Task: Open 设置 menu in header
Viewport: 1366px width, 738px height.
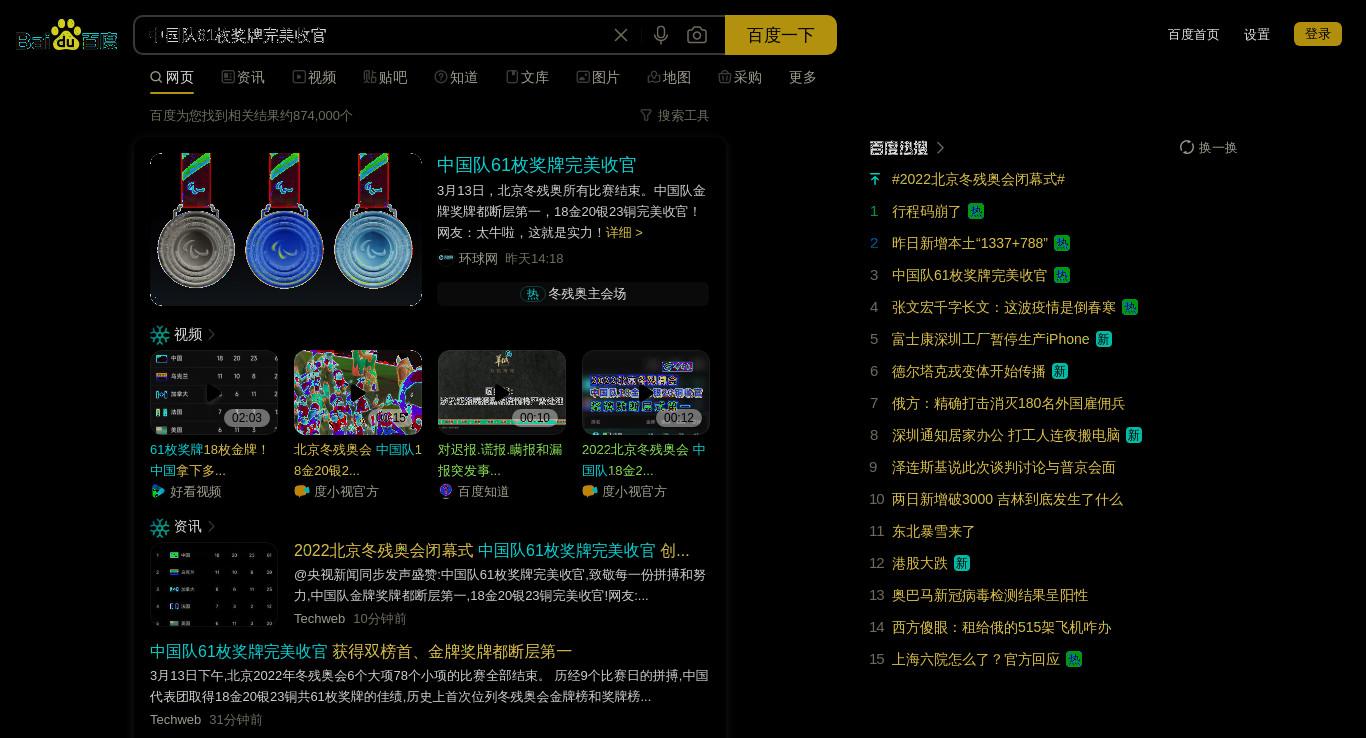Action: (x=1257, y=34)
